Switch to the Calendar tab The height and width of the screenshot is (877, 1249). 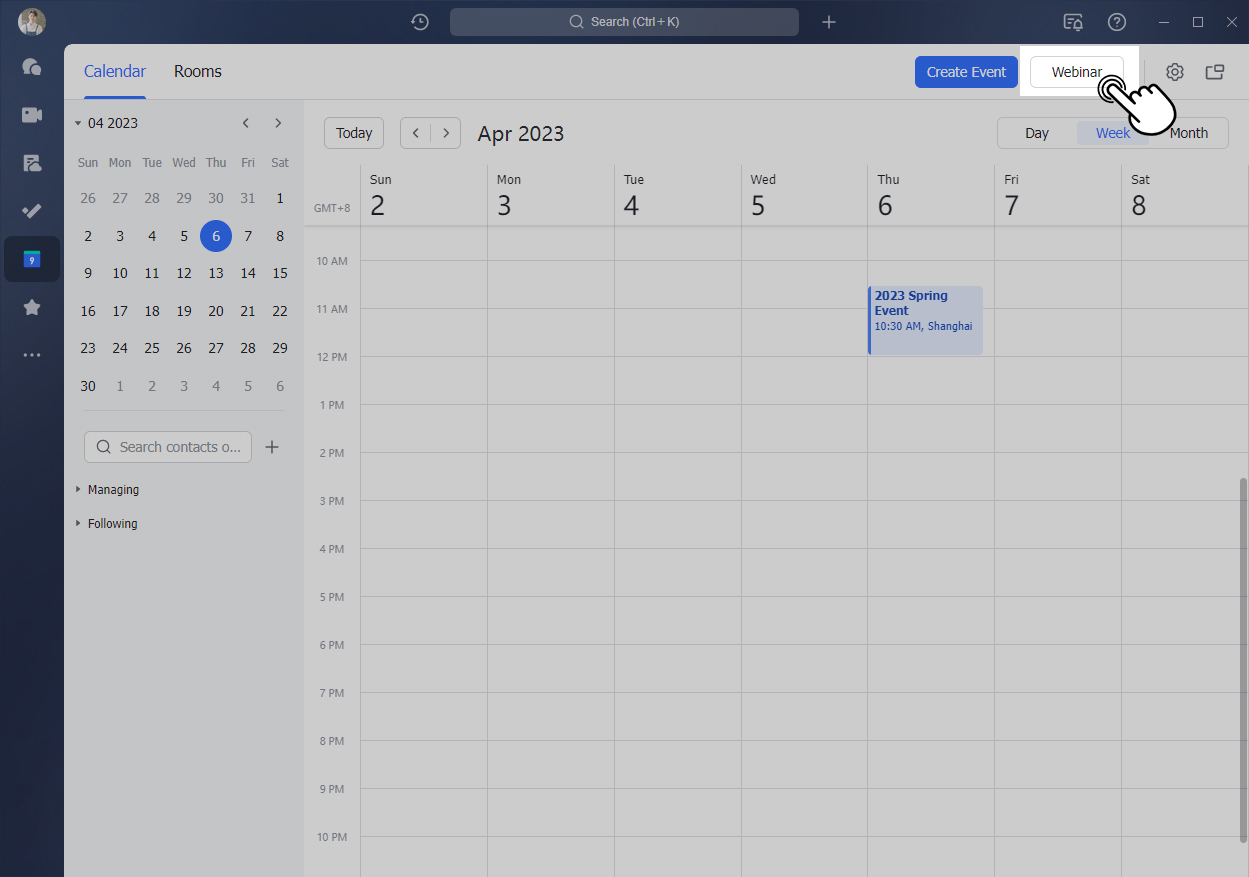115,71
